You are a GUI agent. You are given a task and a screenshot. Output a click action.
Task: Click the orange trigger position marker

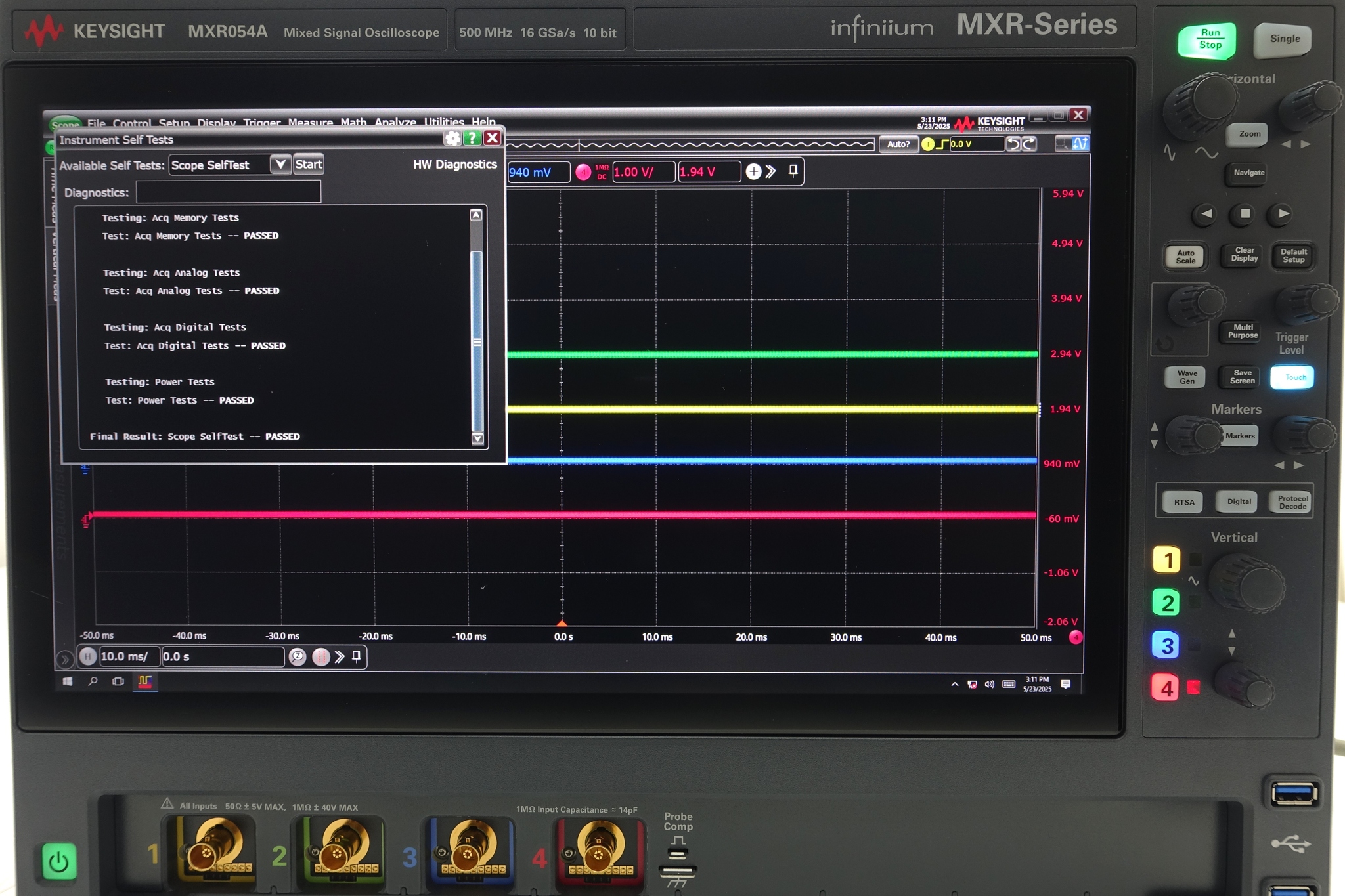point(562,623)
